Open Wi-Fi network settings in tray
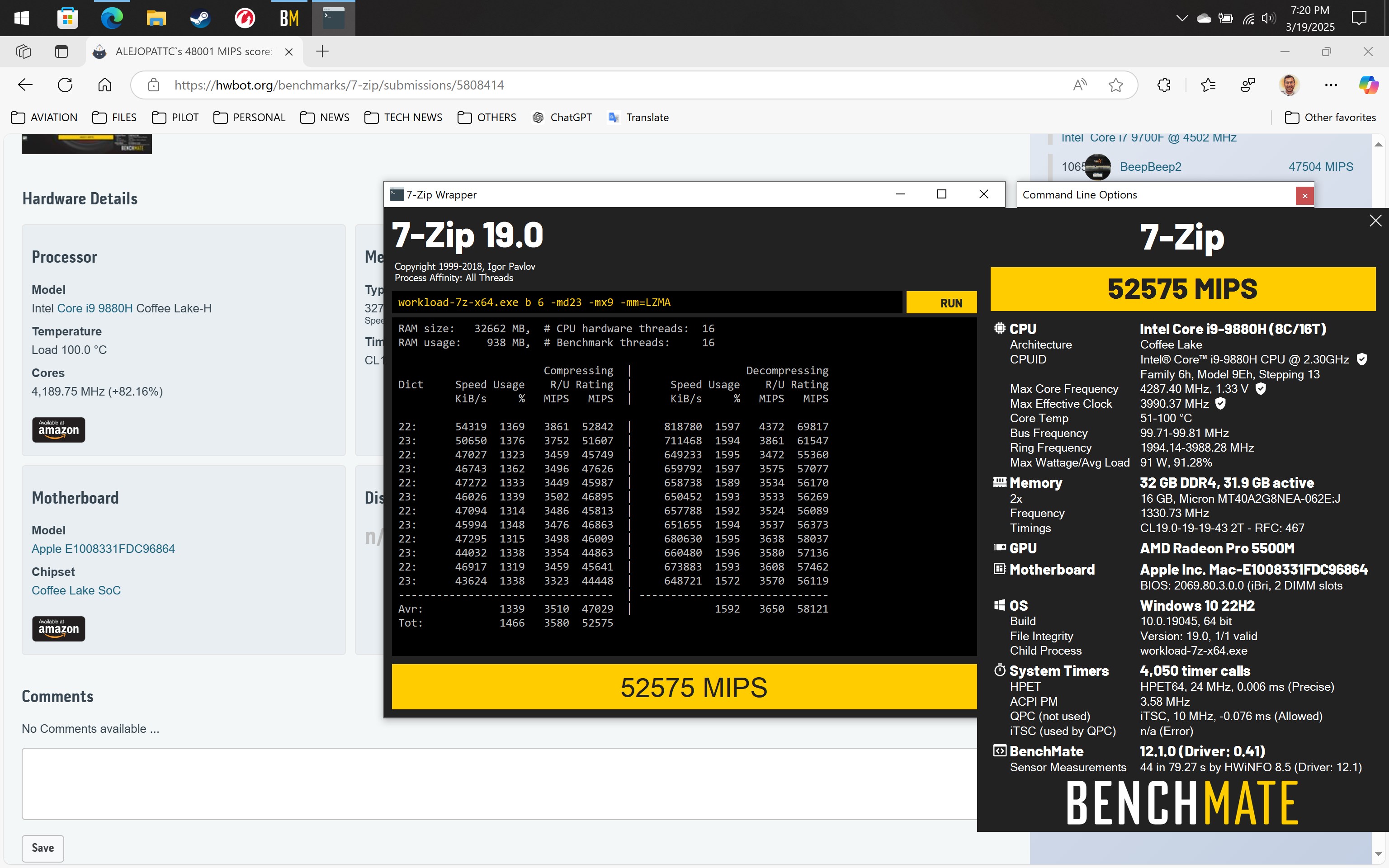 pyautogui.click(x=1248, y=19)
